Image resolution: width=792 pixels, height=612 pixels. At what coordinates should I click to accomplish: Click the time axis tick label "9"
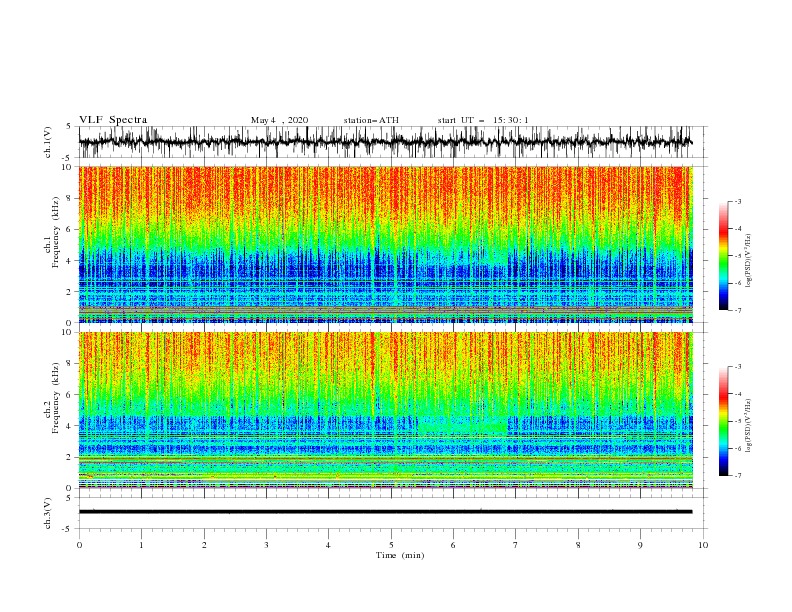pyautogui.click(x=640, y=545)
